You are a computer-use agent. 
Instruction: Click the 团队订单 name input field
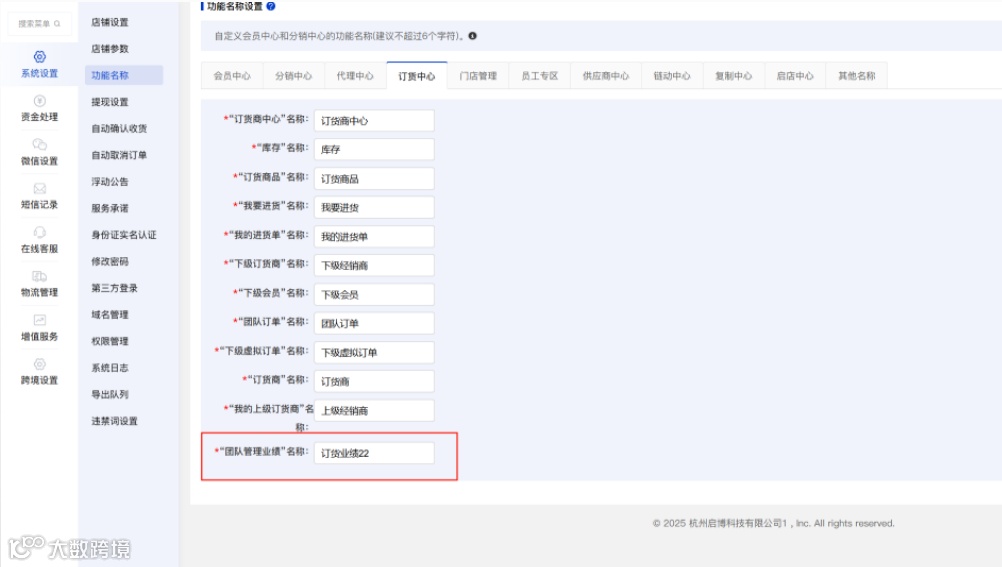click(374, 323)
